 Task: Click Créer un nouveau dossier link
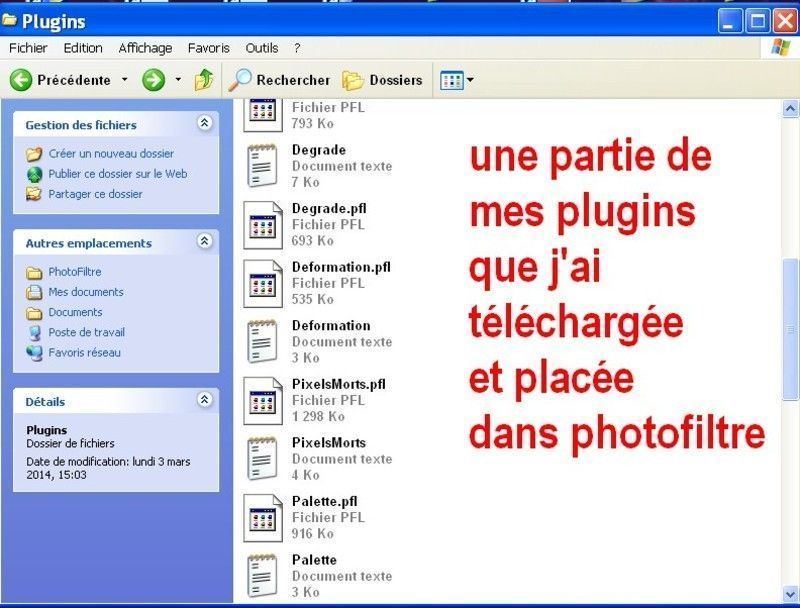[x=111, y=154]
